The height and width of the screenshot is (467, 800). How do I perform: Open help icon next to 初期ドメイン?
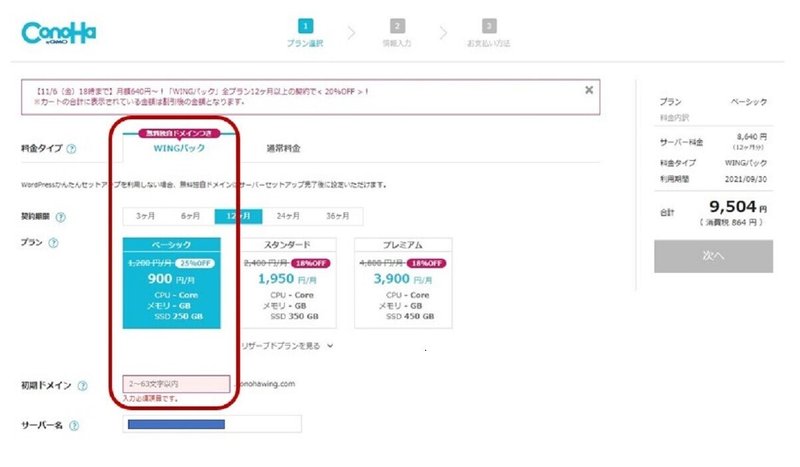point(82,386)
